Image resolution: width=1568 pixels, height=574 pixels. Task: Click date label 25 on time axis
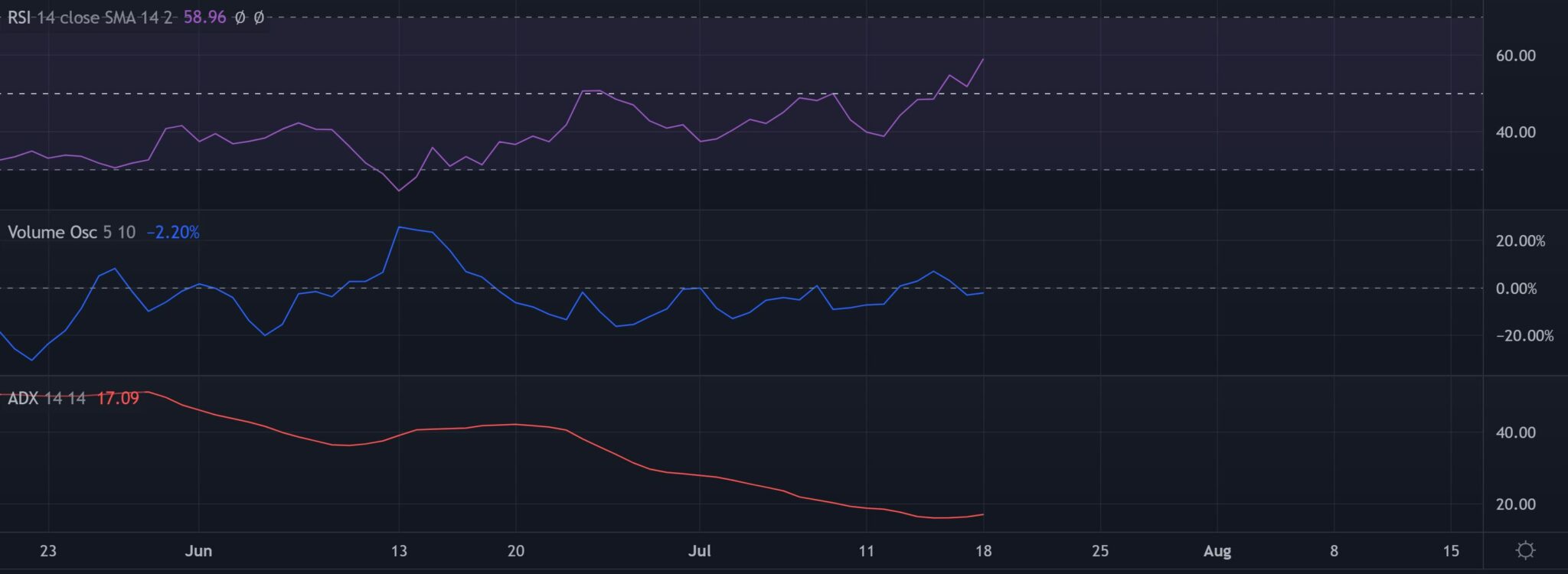[x=1100, y=551]
